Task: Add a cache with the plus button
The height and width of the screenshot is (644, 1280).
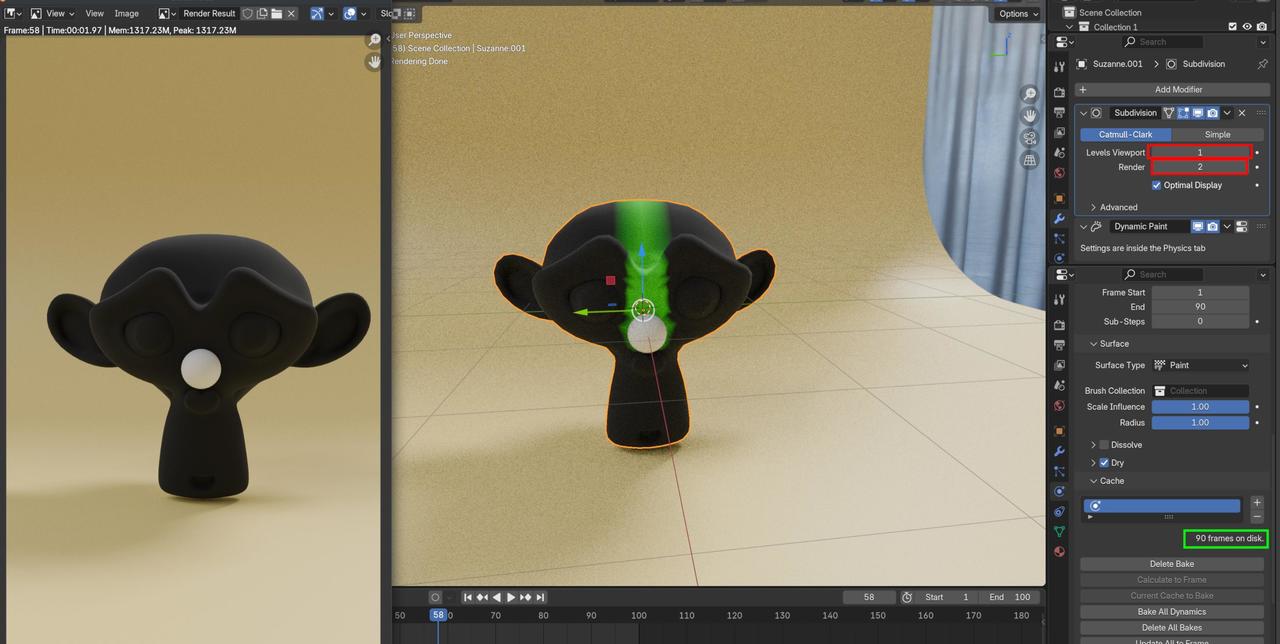Action: pyautogui.click(x=1257, y=502)
